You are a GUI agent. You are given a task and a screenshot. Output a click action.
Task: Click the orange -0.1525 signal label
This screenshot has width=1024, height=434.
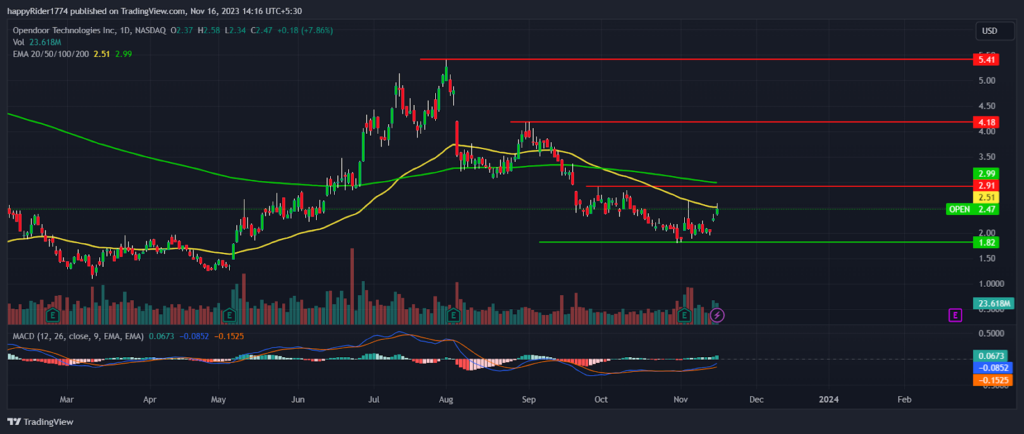(993, 379)
